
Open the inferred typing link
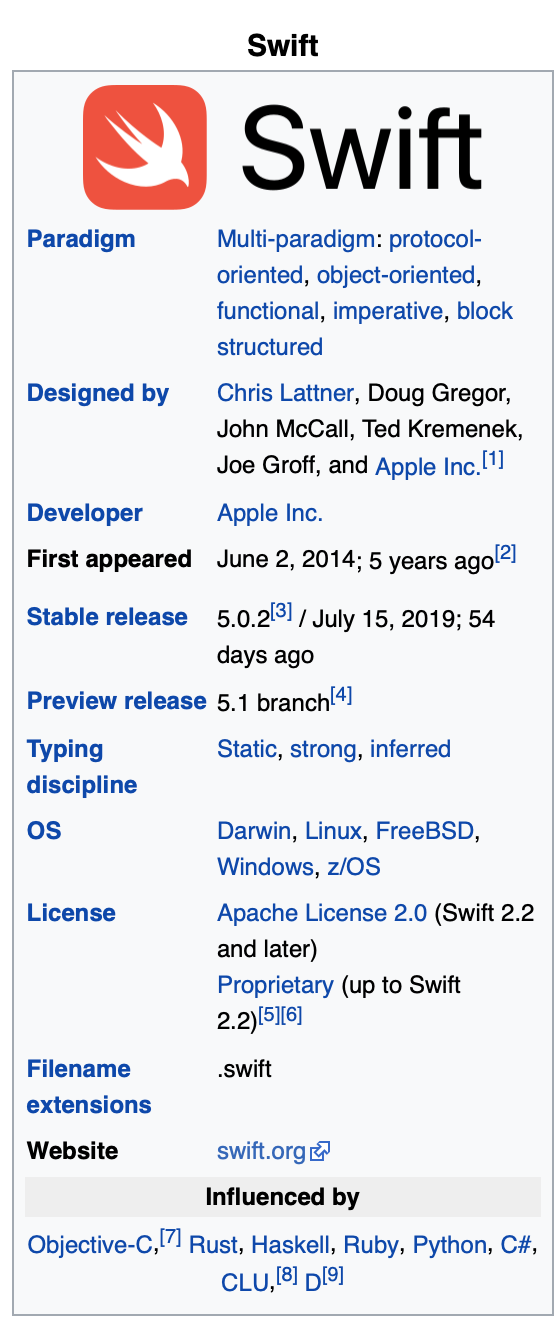[x=410, y=749]
